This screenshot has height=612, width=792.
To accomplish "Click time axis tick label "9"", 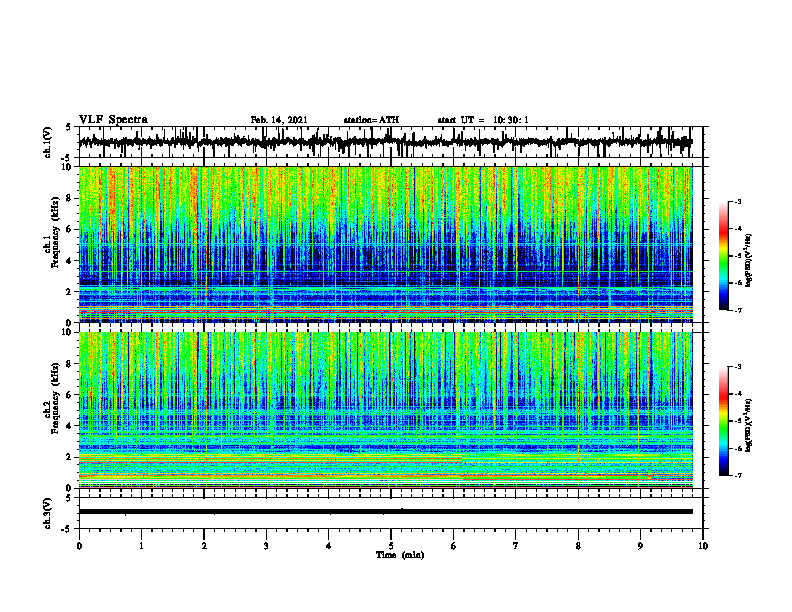I will [640, 546].
